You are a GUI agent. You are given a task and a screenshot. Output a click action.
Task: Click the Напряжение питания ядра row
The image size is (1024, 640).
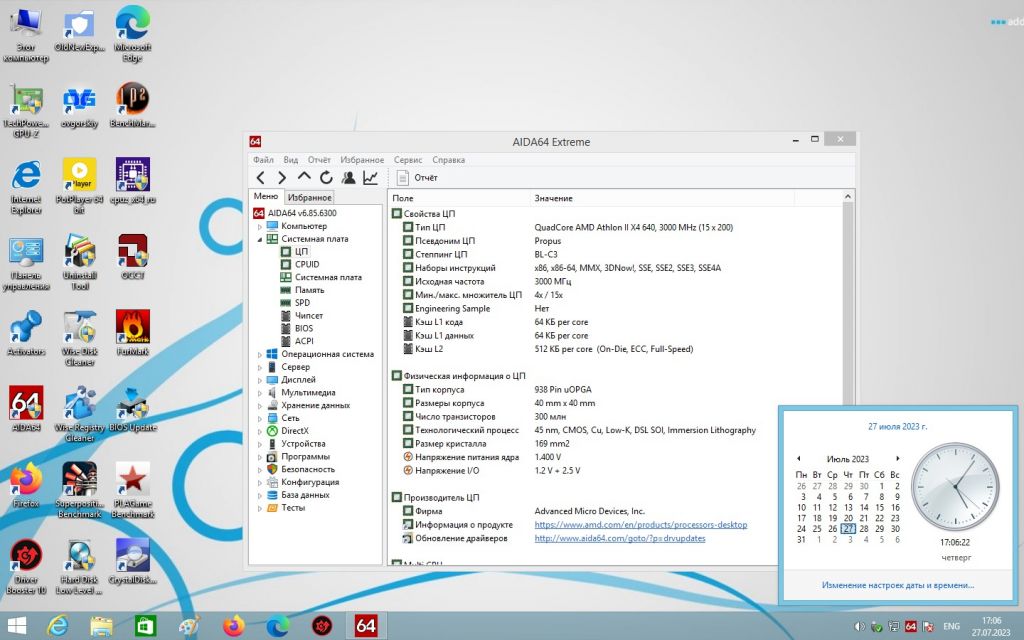482,457
